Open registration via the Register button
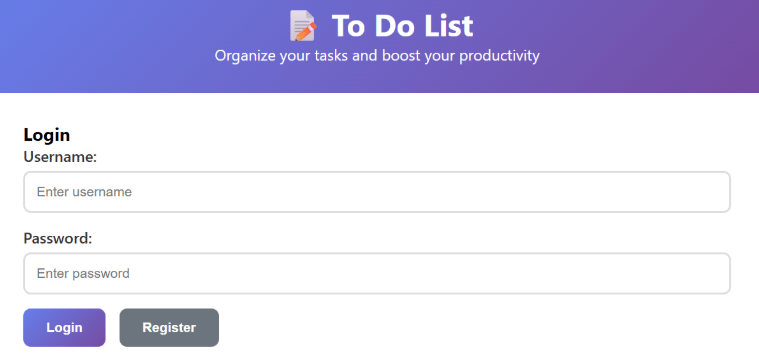The image size is (759, 363). coord(169,328)
